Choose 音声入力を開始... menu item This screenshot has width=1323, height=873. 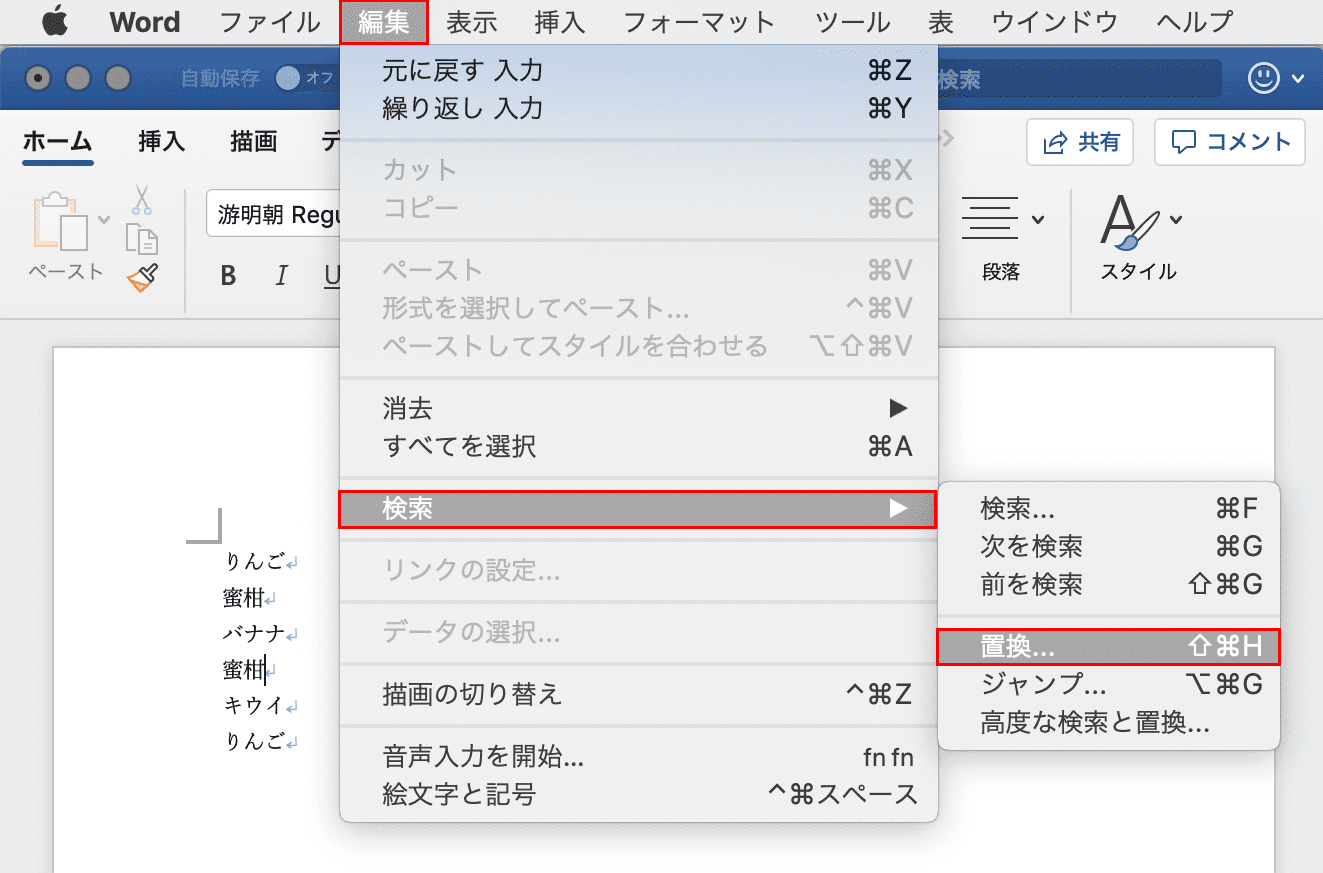639,757
